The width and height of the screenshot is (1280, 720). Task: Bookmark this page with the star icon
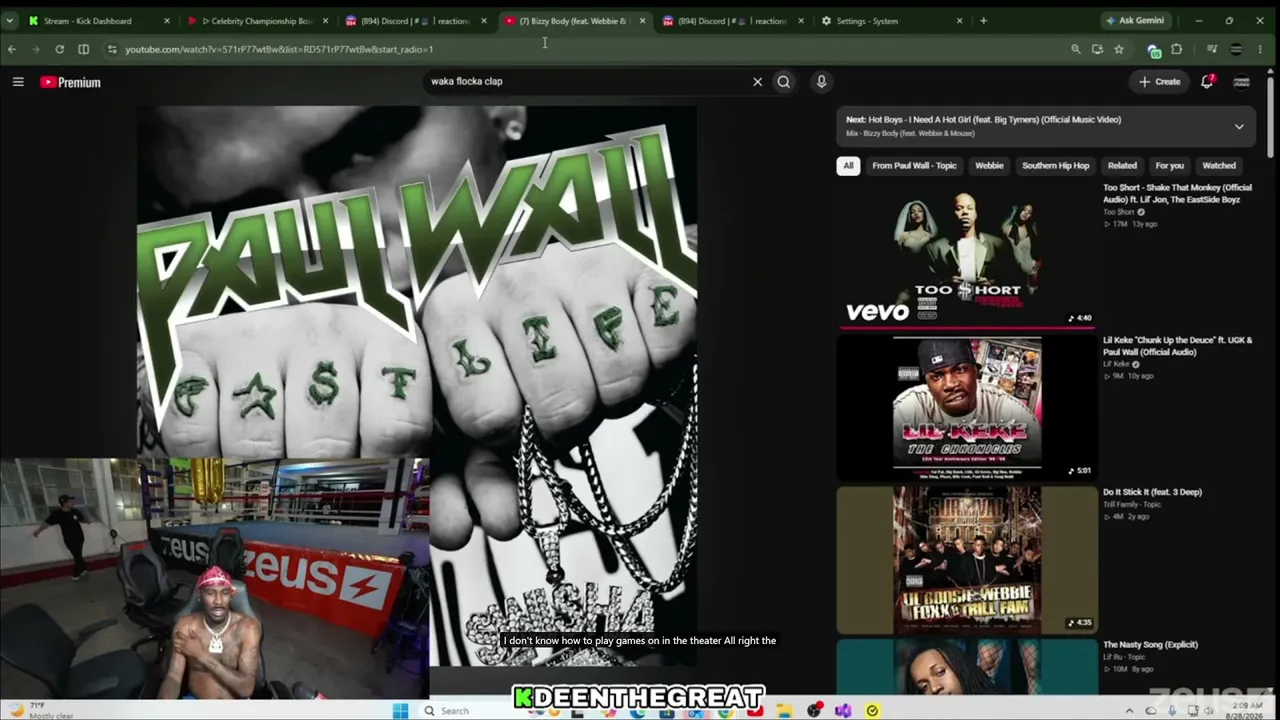1119,49
